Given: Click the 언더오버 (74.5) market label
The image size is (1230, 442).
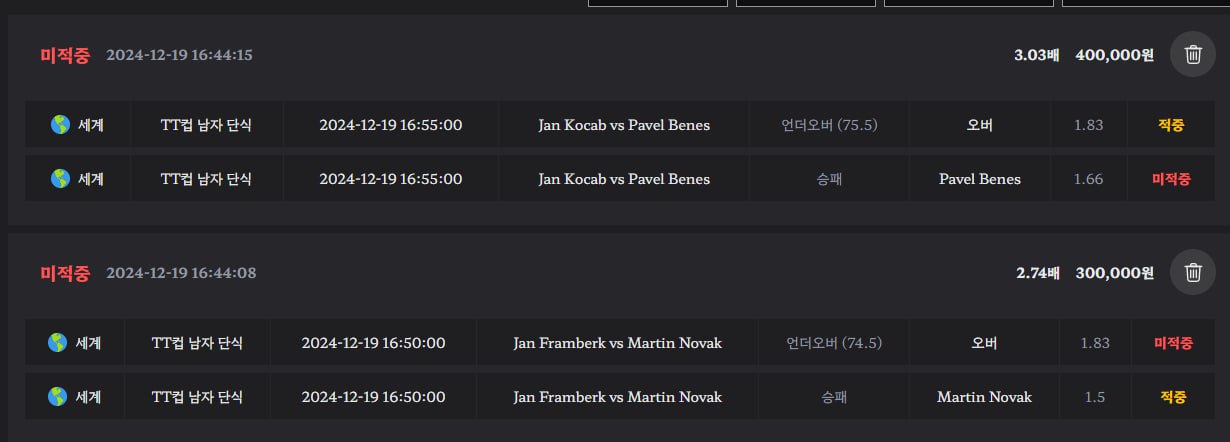Looking at the screenshot, I should coord(834,343).
